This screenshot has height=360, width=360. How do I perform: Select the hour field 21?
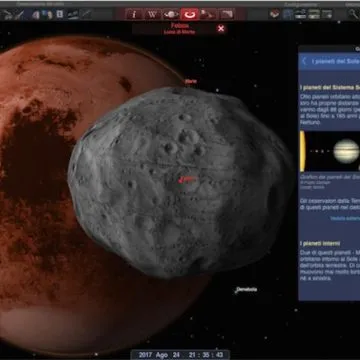point(191,355)
